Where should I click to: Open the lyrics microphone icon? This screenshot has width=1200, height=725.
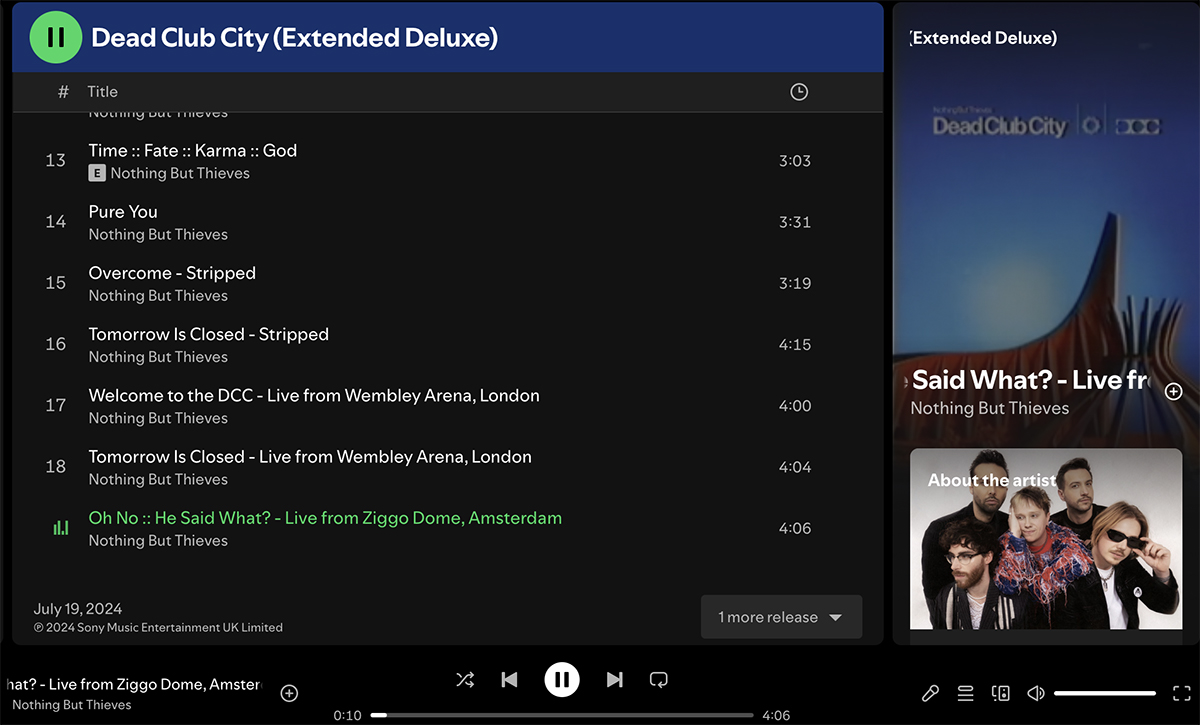point(930,693)
